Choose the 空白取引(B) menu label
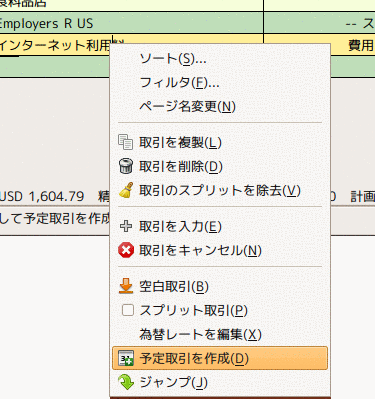This screenshot has width=375, height=399. point(174,287)
